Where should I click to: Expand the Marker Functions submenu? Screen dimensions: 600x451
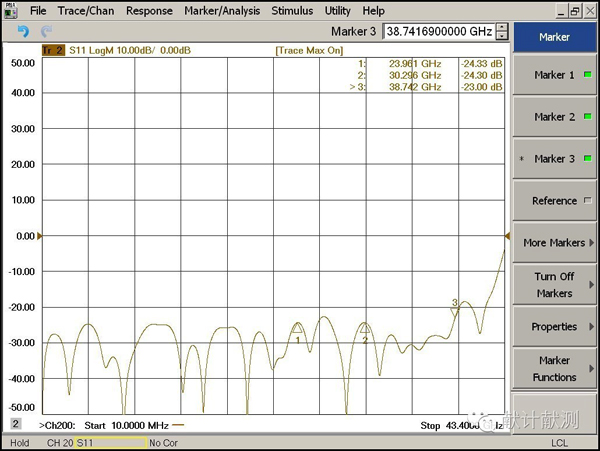click(554, 369)
